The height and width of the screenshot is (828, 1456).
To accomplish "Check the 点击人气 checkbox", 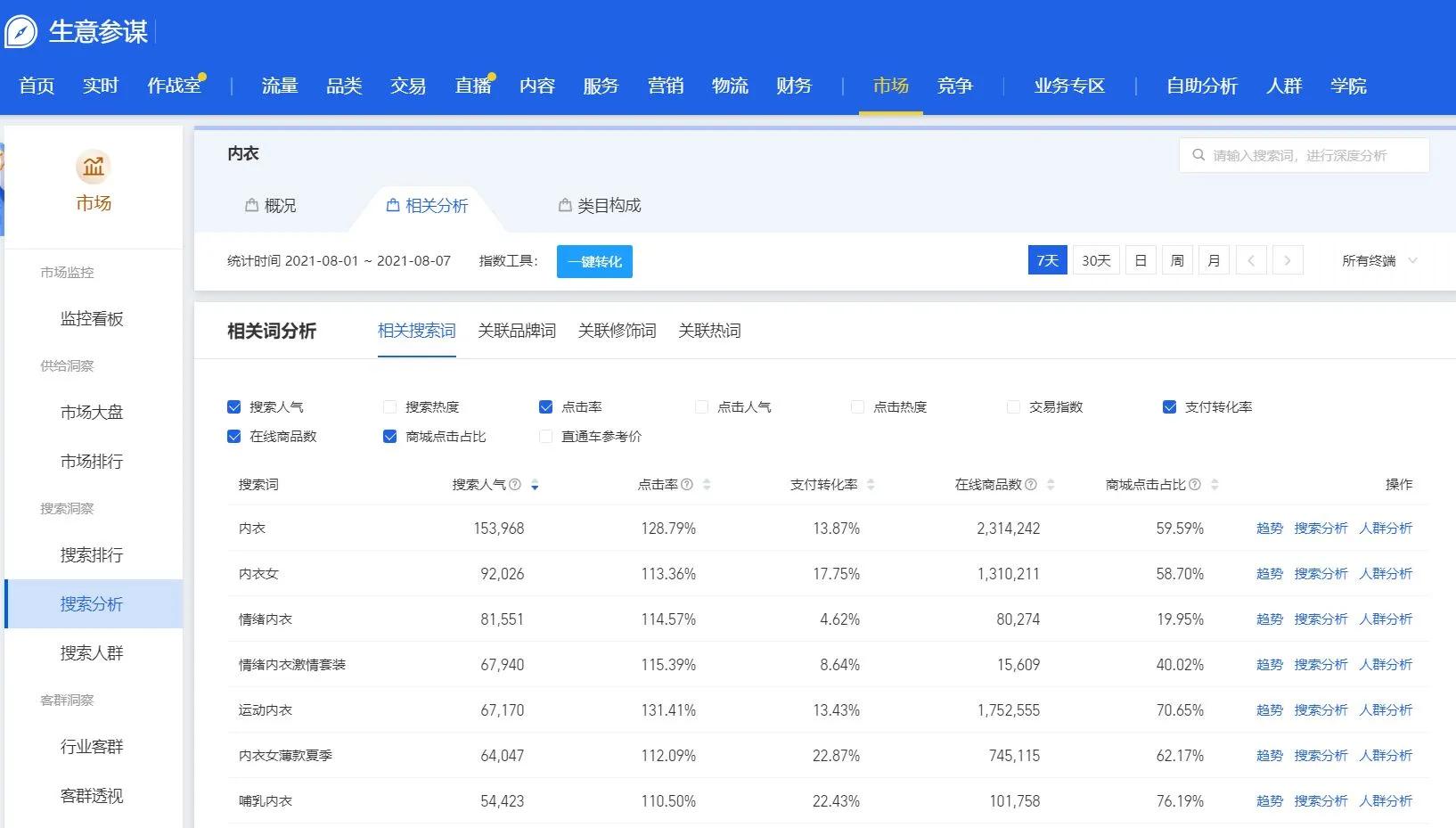I will click(x=701, y=407).
